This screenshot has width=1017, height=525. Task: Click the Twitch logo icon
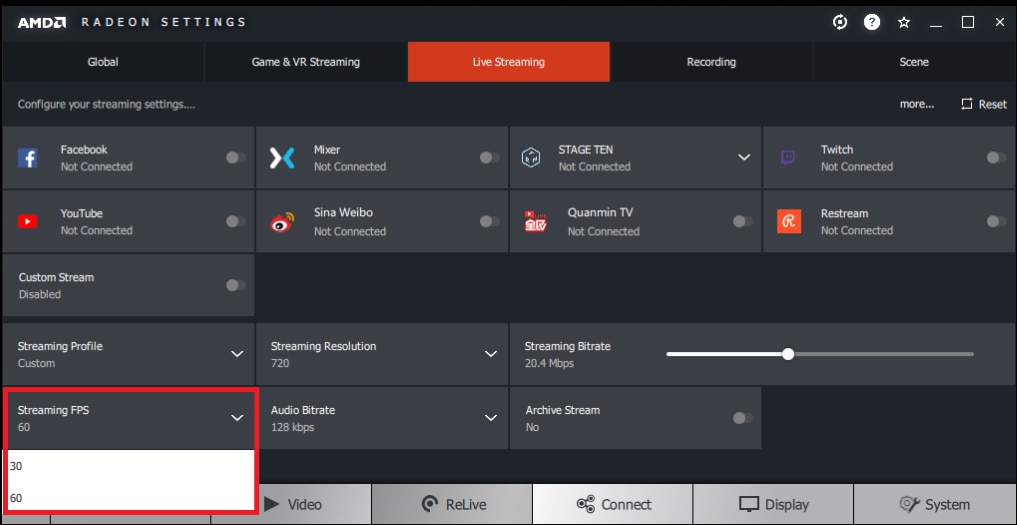coord(787,158)
